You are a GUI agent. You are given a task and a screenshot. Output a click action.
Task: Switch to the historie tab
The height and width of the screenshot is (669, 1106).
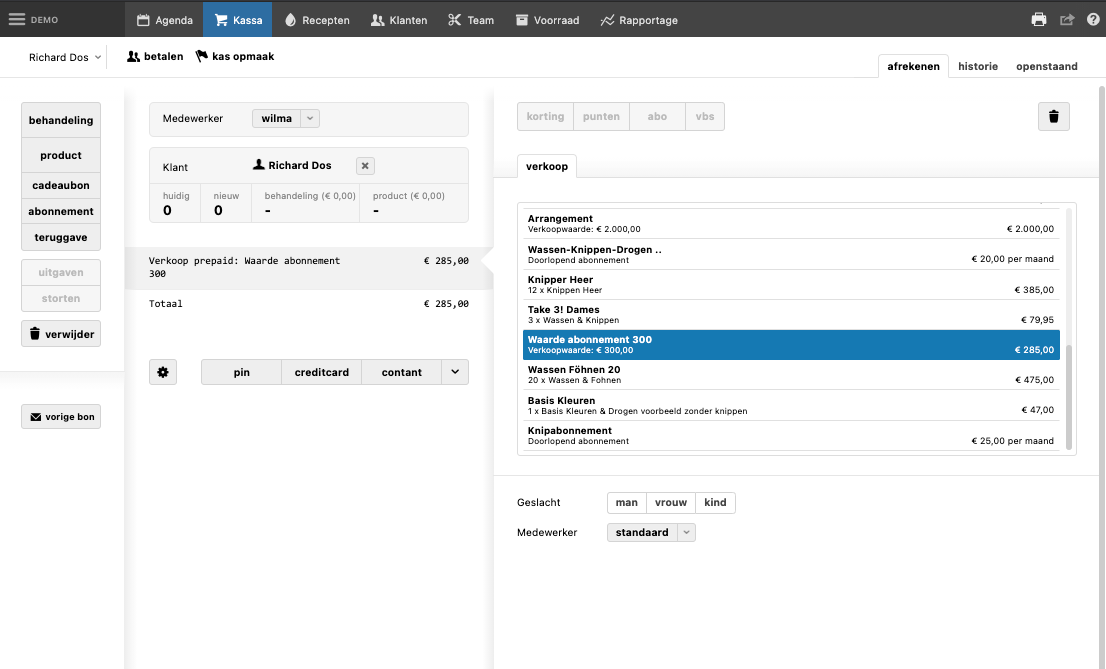pos(977,66)
